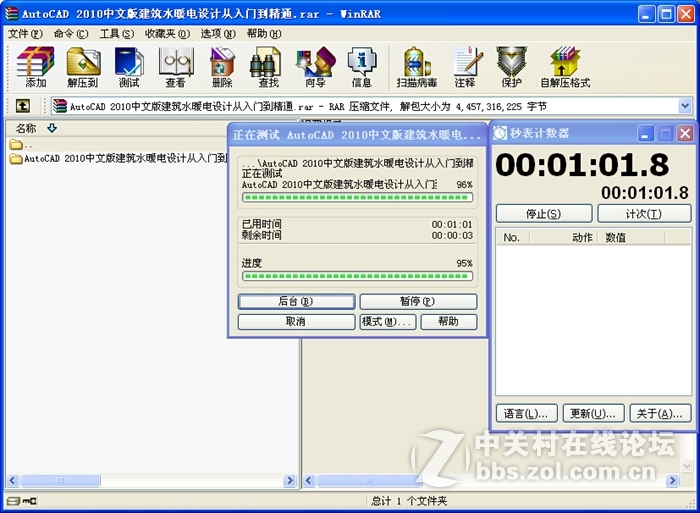The width and height of the screenshot is (700, 513).
Task: Click stopwatch Lap (计次) button
Action: tap(644, 214)
